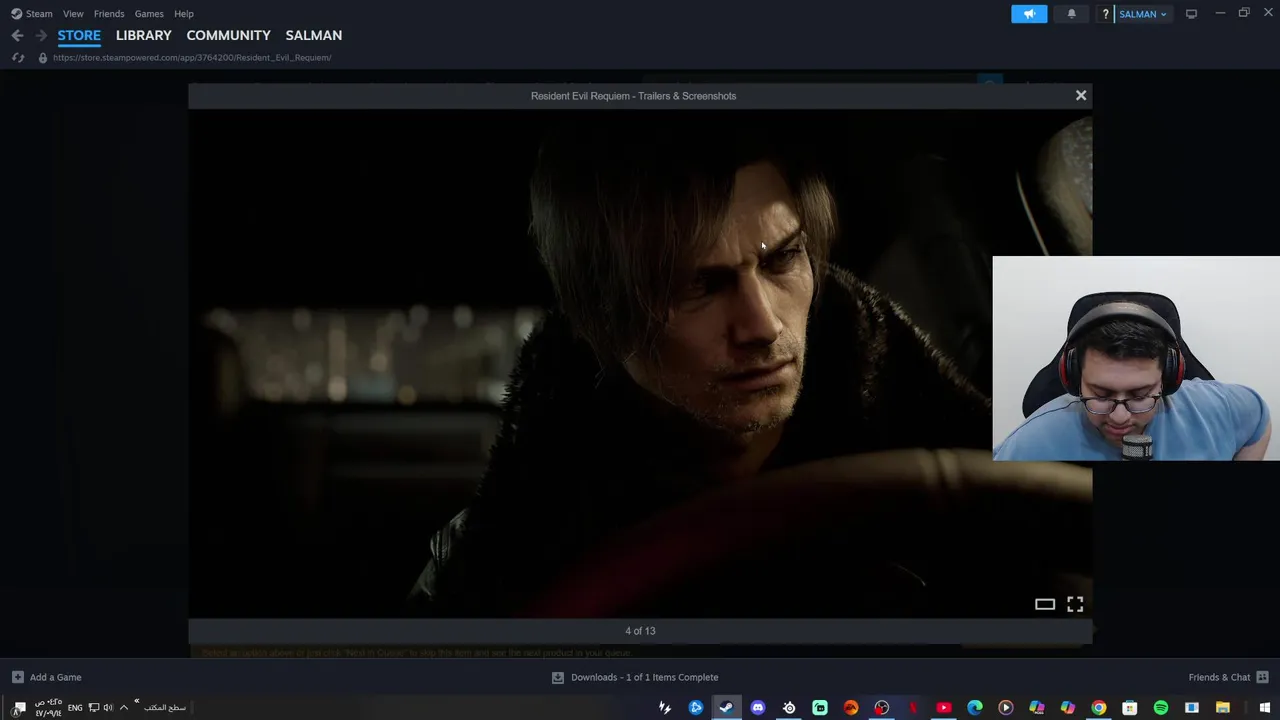Open Friends & Chat
The image size is (1280, 720).
coord(1228,677)
